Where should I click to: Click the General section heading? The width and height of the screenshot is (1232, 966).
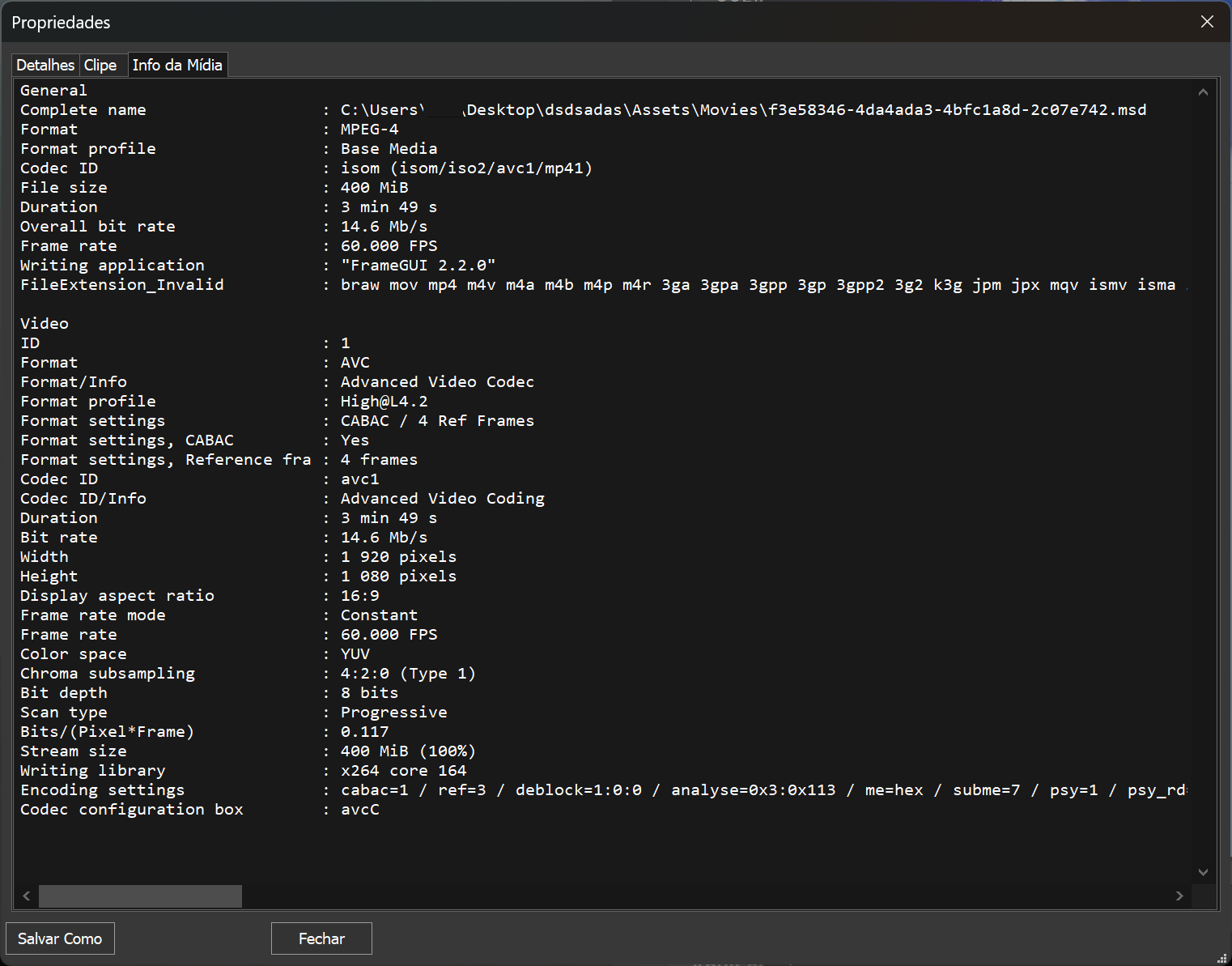53,91
